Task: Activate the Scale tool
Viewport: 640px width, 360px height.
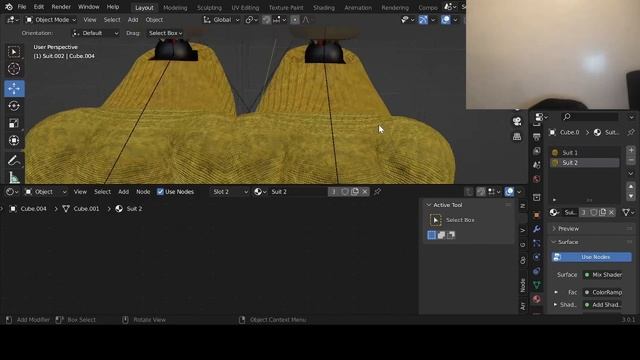Action: tap(14, 123)
